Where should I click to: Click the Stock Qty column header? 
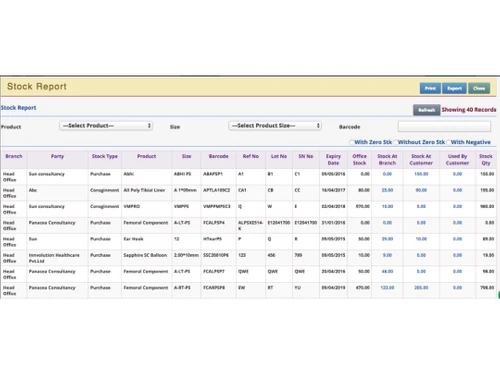(x=486, y=160)
